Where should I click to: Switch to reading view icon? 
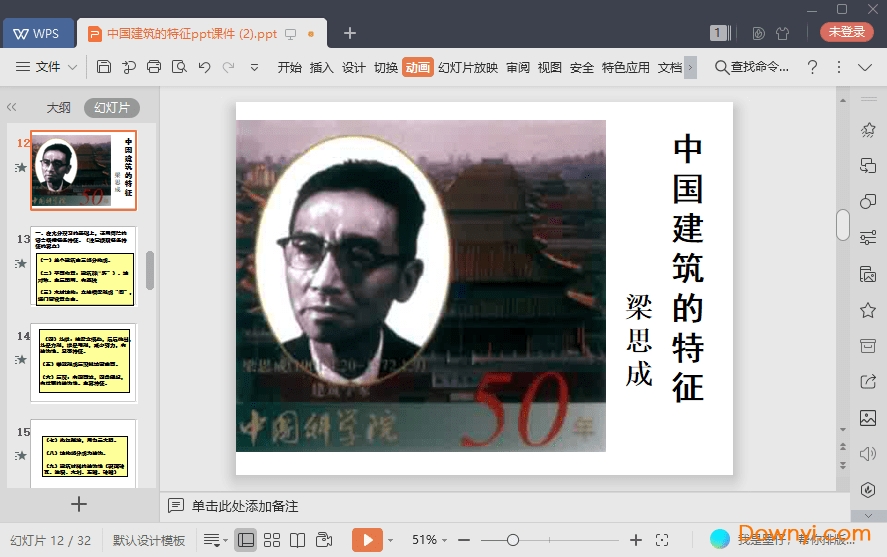[x=298, y=540]
